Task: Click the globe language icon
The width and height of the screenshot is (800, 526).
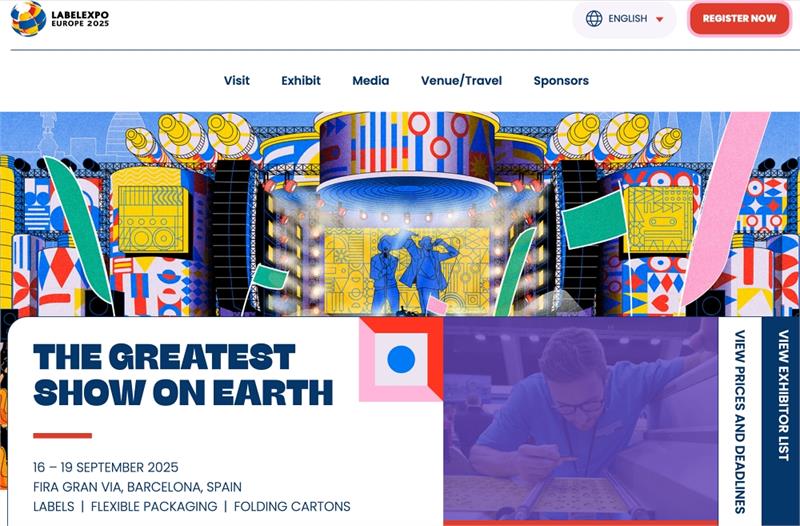Action: tap(593, 19)
